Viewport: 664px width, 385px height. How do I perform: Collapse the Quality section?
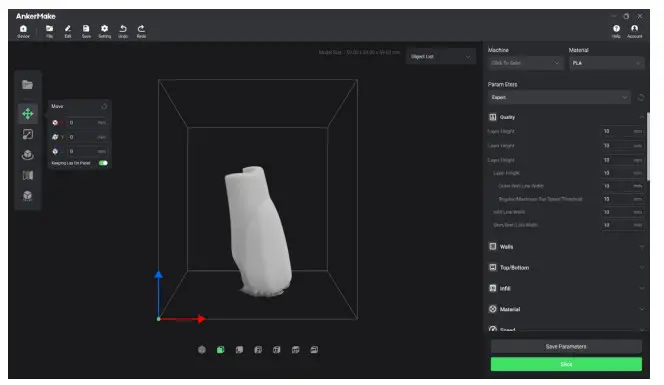(642, 117)
